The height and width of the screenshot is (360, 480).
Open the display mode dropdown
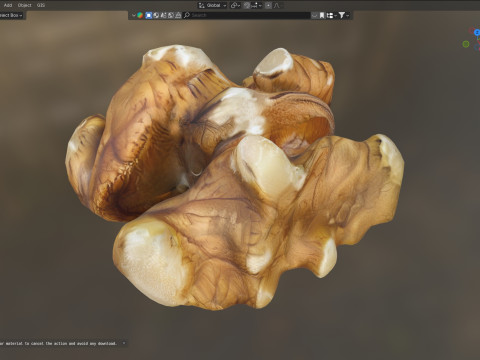tap(331, 15)
